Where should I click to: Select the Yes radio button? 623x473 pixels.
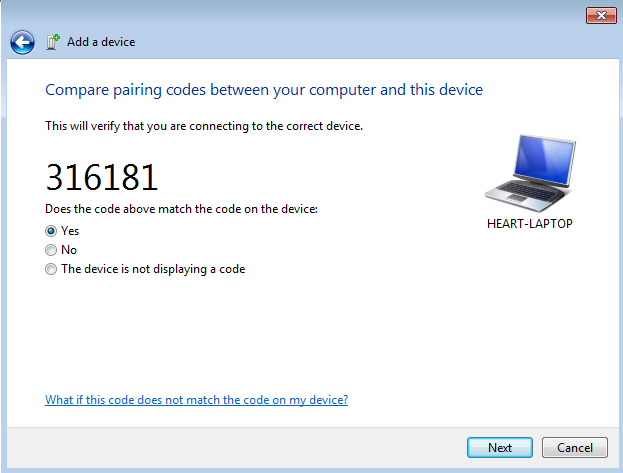51,231
